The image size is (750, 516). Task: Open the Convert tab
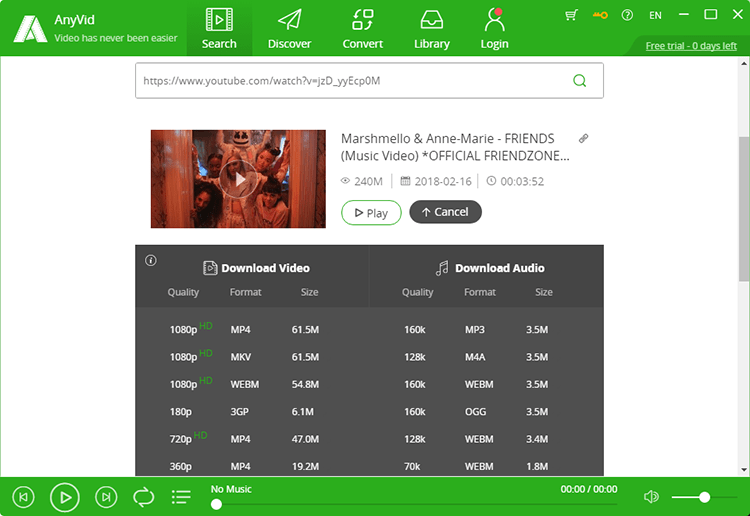click(x=363, y=28)
